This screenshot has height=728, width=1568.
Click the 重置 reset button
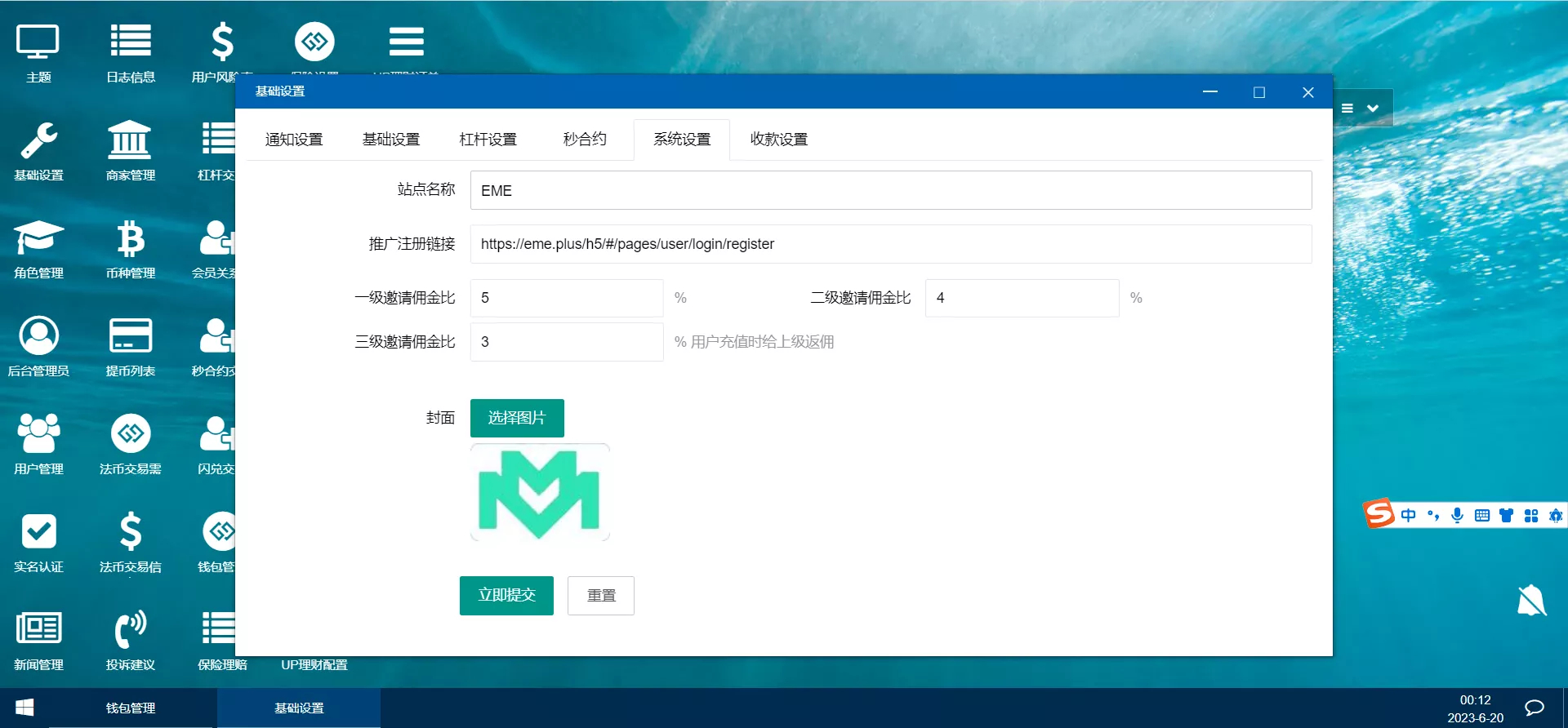pyautogui.click(x=601, y=596)
